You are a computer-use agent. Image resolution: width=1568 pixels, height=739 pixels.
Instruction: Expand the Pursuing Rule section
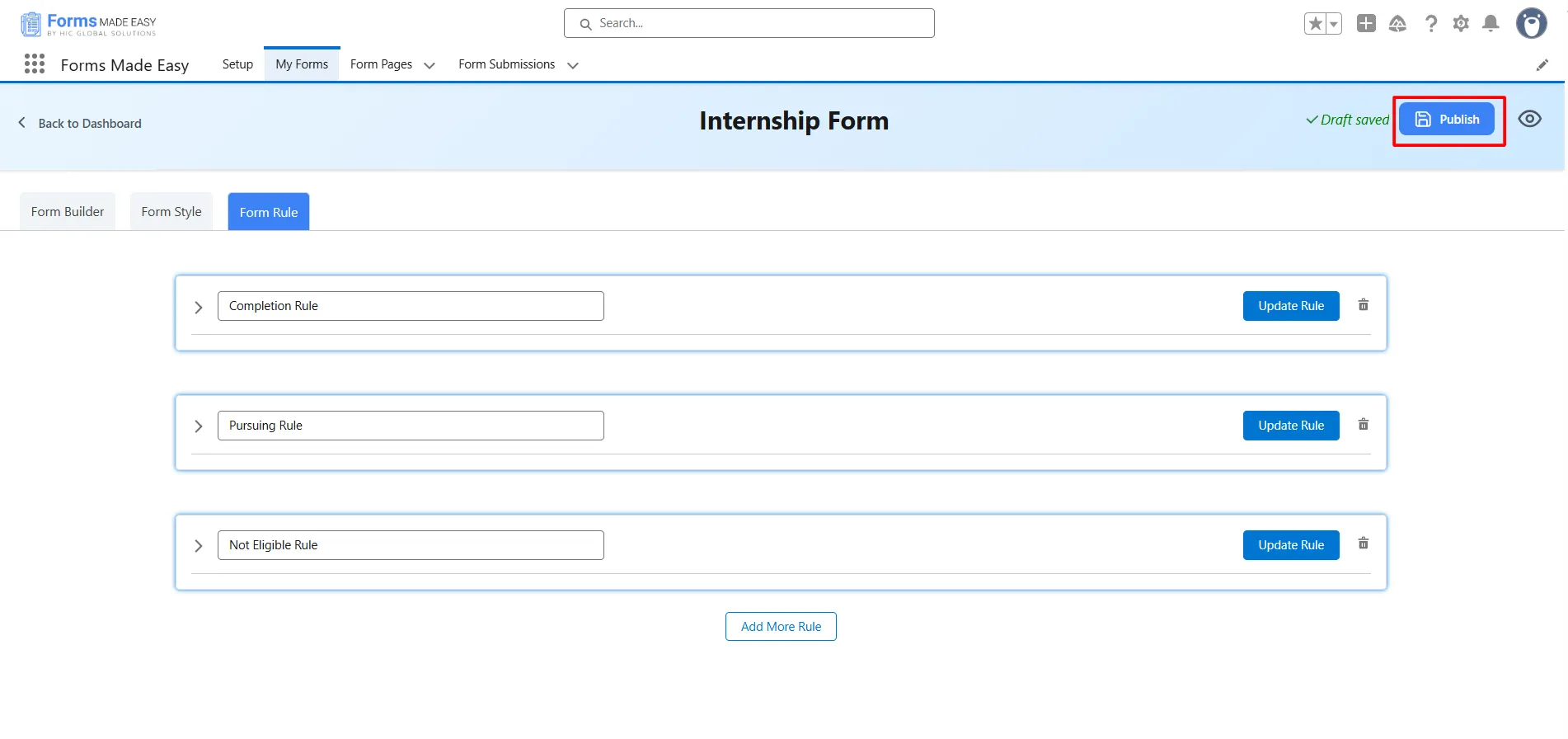[199, 426]
